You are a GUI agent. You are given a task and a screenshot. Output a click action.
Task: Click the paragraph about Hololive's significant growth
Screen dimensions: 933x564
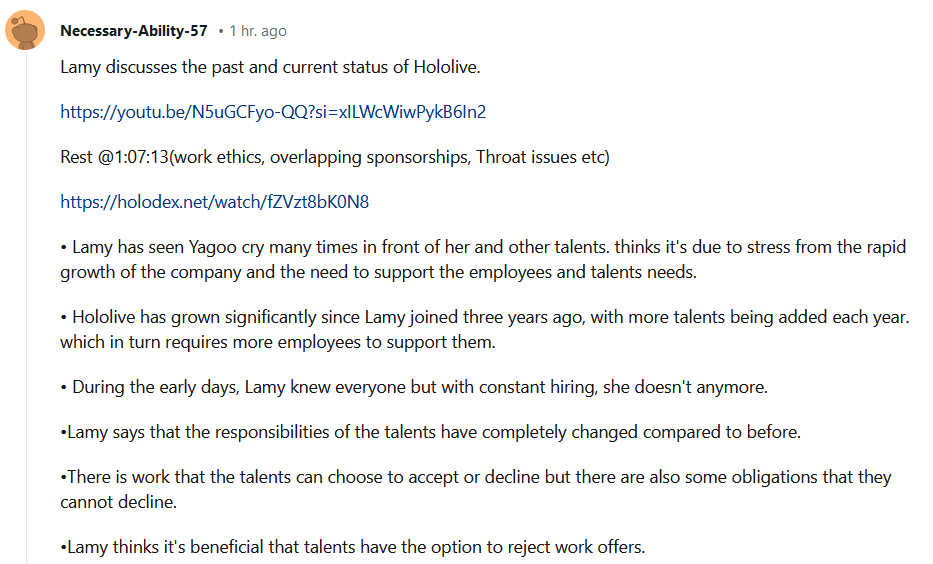(x=485, y=329)
